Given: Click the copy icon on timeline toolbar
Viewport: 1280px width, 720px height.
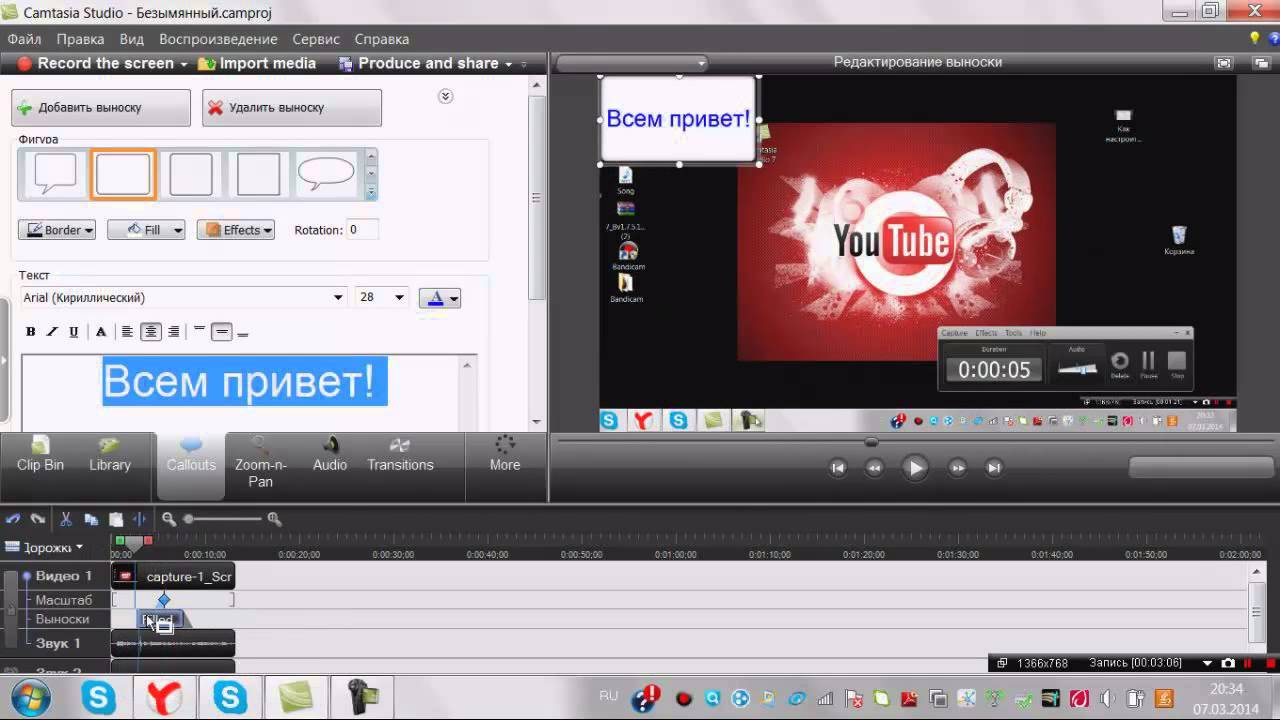Looking at the screenshot, I should tap(91, 519).
